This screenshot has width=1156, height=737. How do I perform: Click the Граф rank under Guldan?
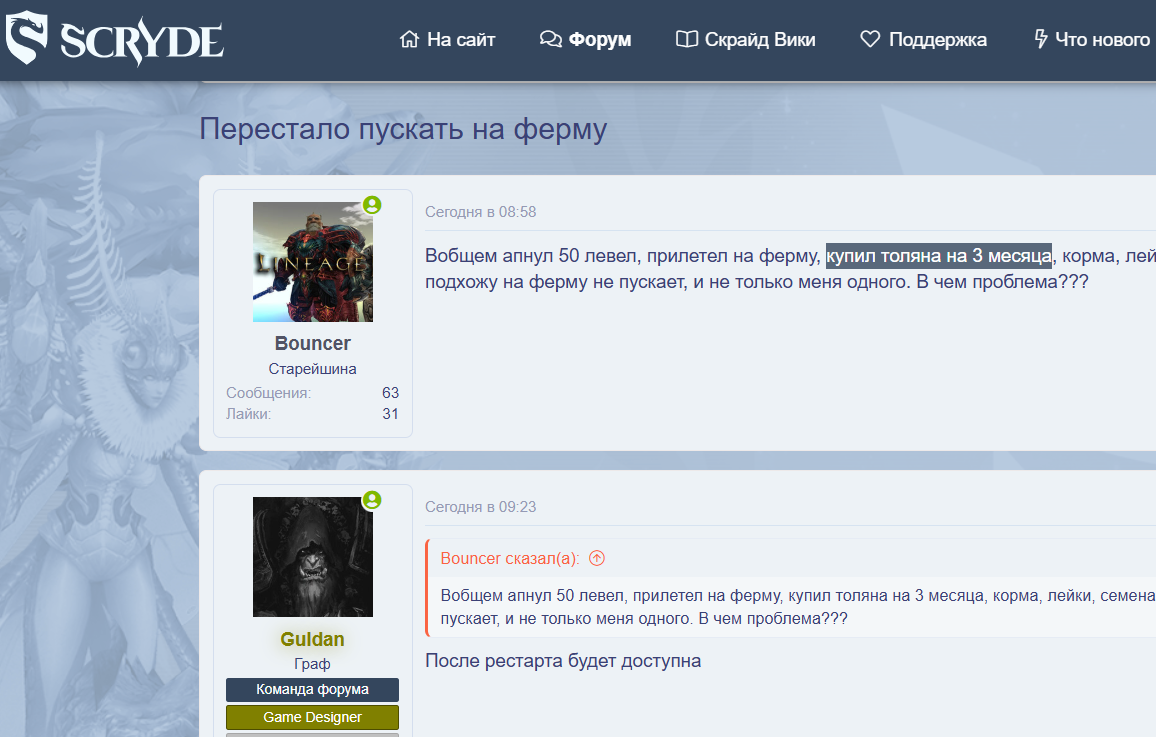point(313,664)
